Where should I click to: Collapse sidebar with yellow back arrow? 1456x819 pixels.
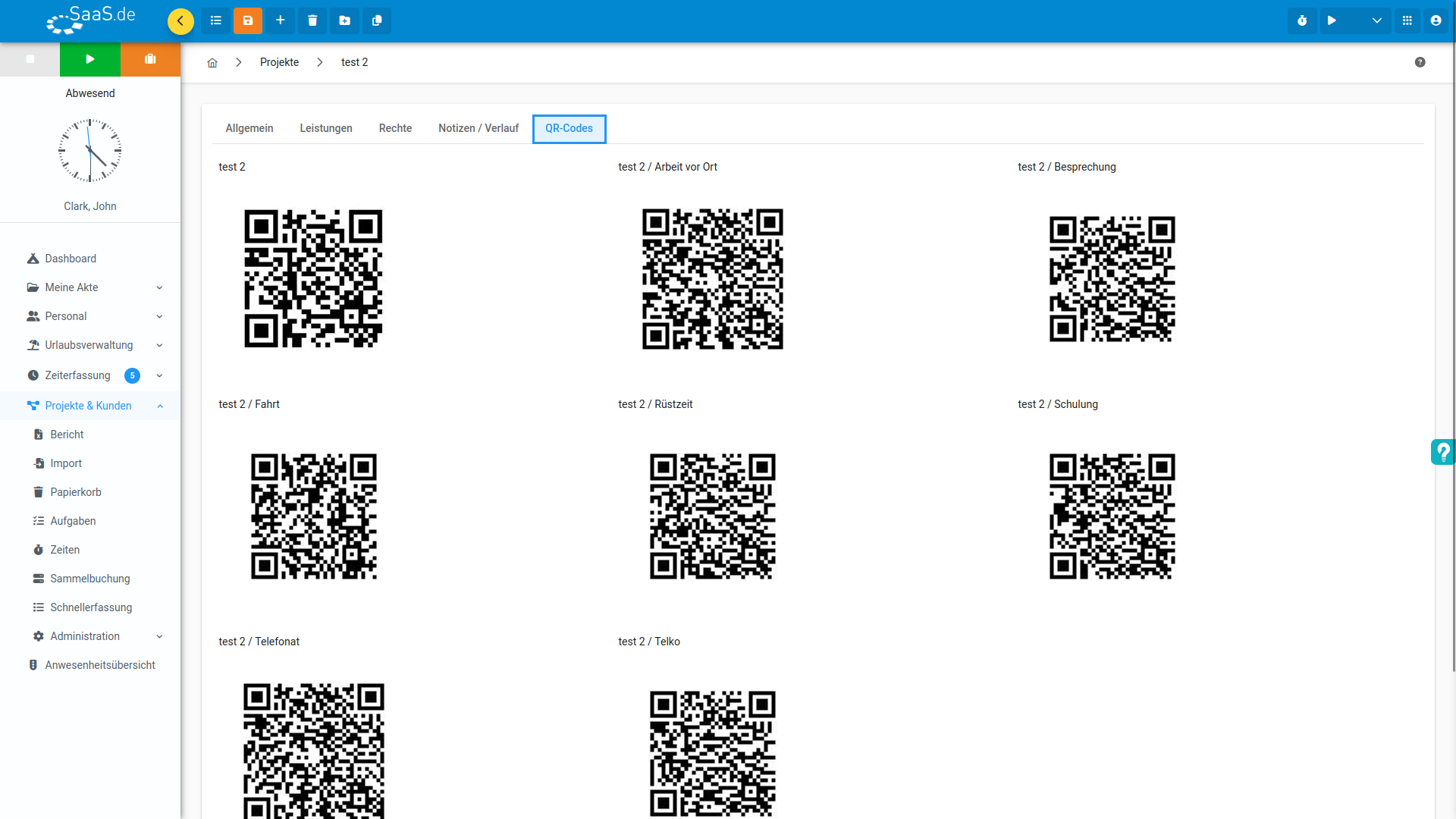click(180, 20)
